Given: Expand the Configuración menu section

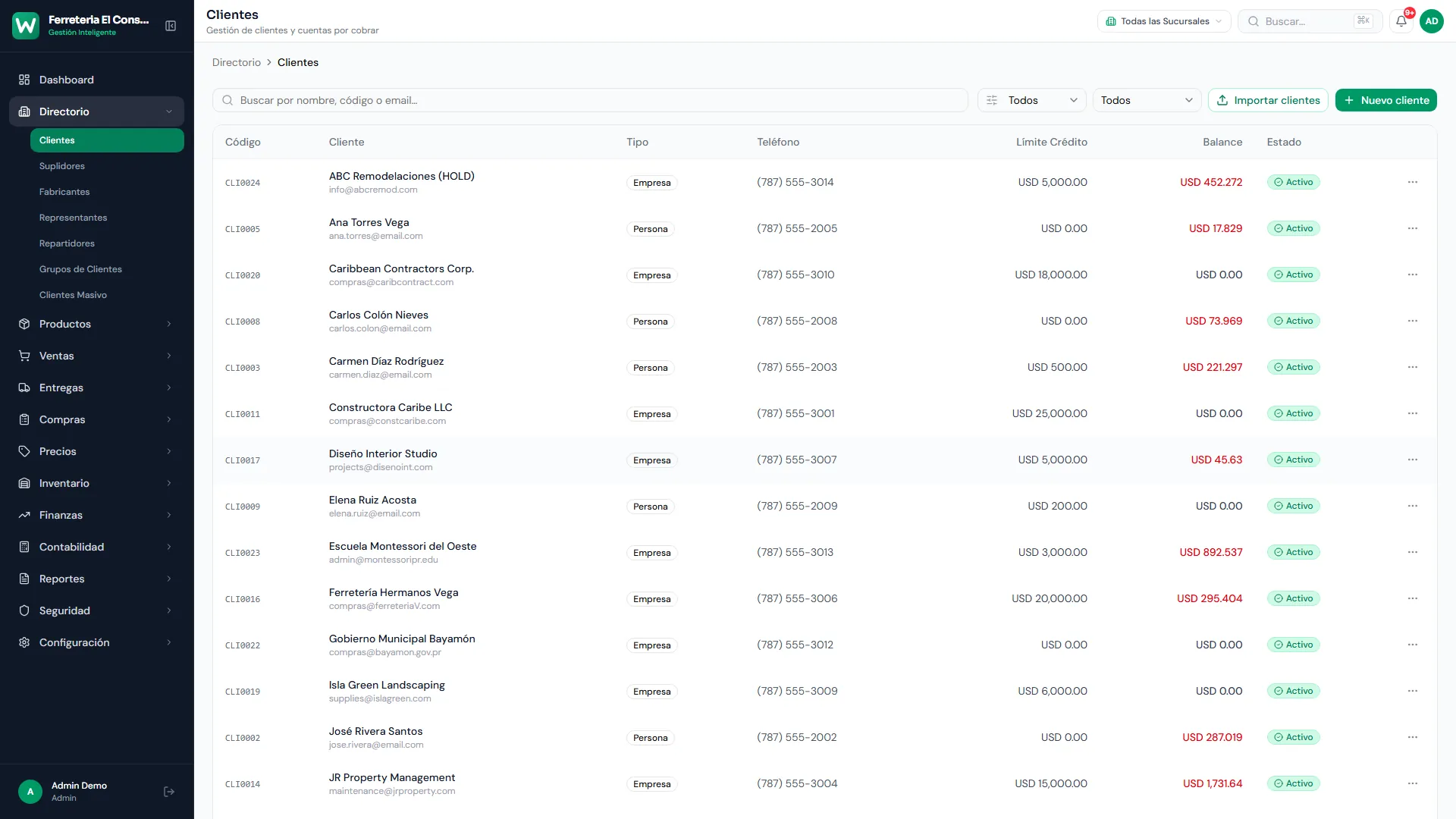Looking at the screenshot, I should [96, 642].
